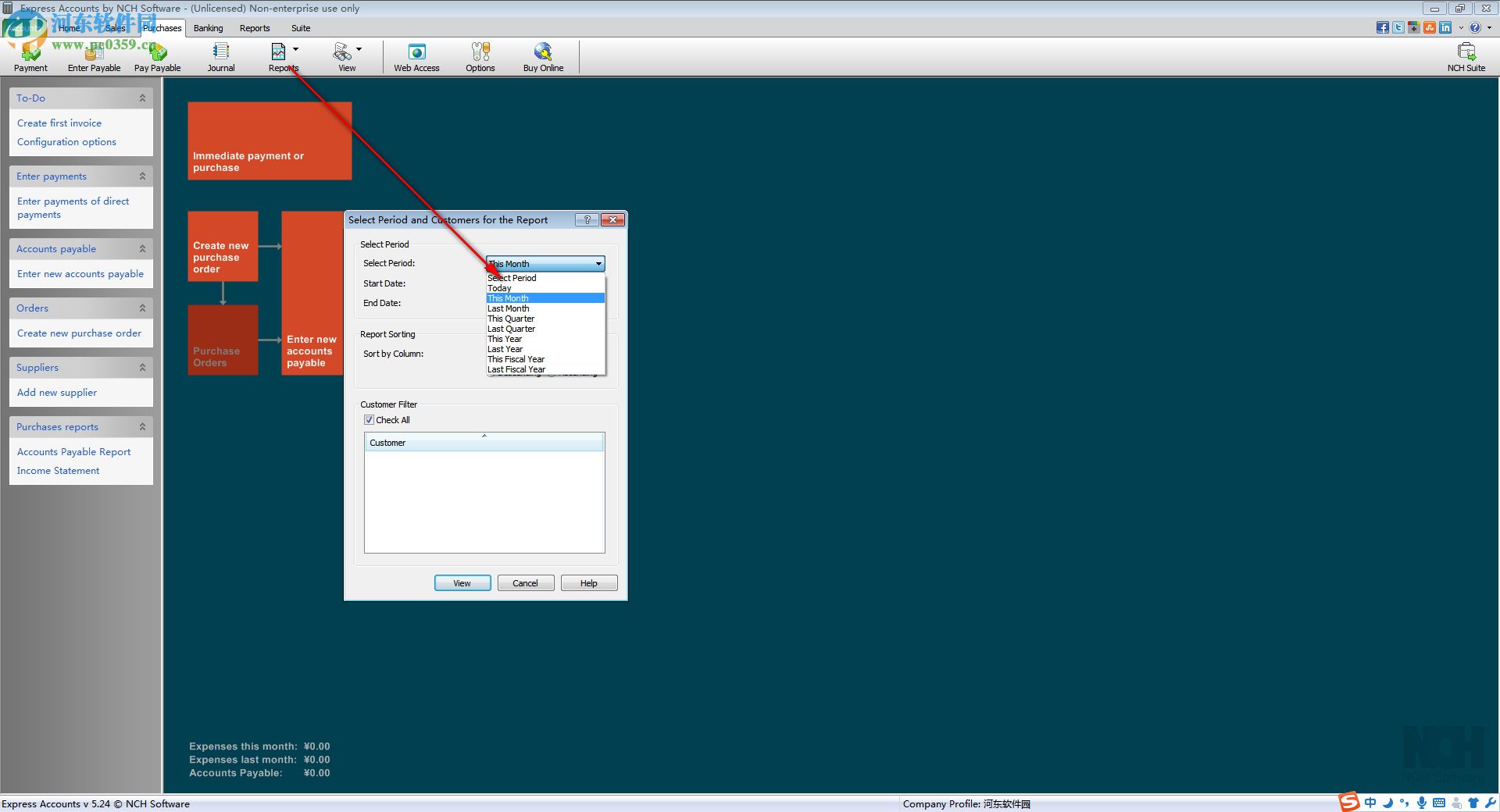Click the Add new supplier link
This screenshot has width=1500, height=812.
coord(57,393)
